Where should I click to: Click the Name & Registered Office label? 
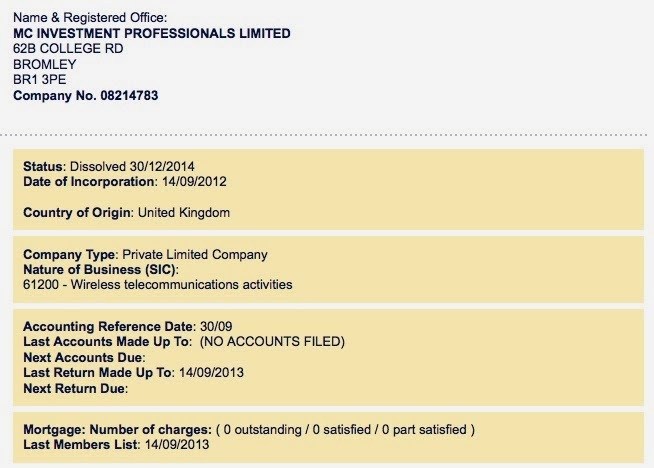pos(90,18)
